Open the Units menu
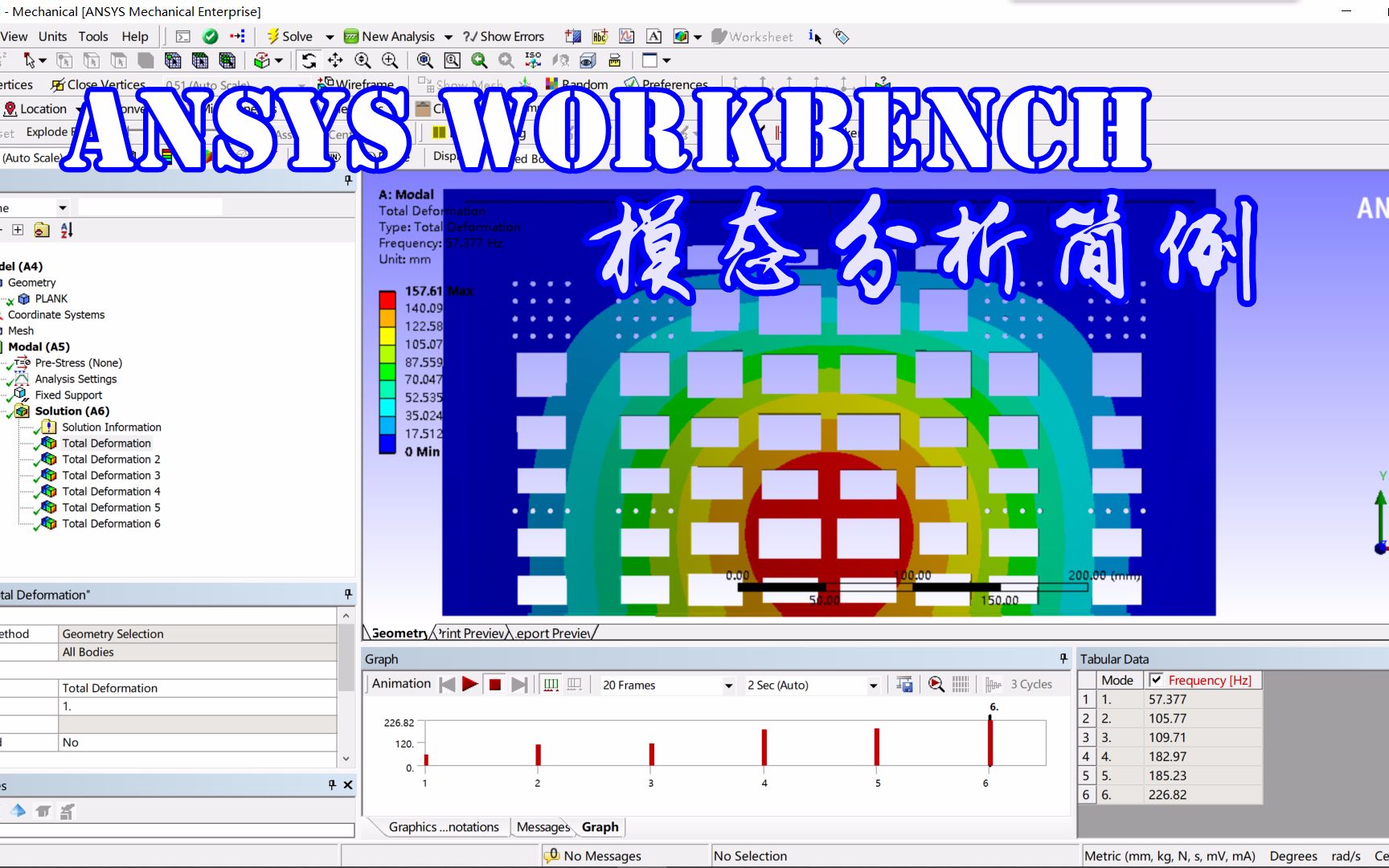The height and width of the screenshot is (868, 1389). click(x=53, y=36)
